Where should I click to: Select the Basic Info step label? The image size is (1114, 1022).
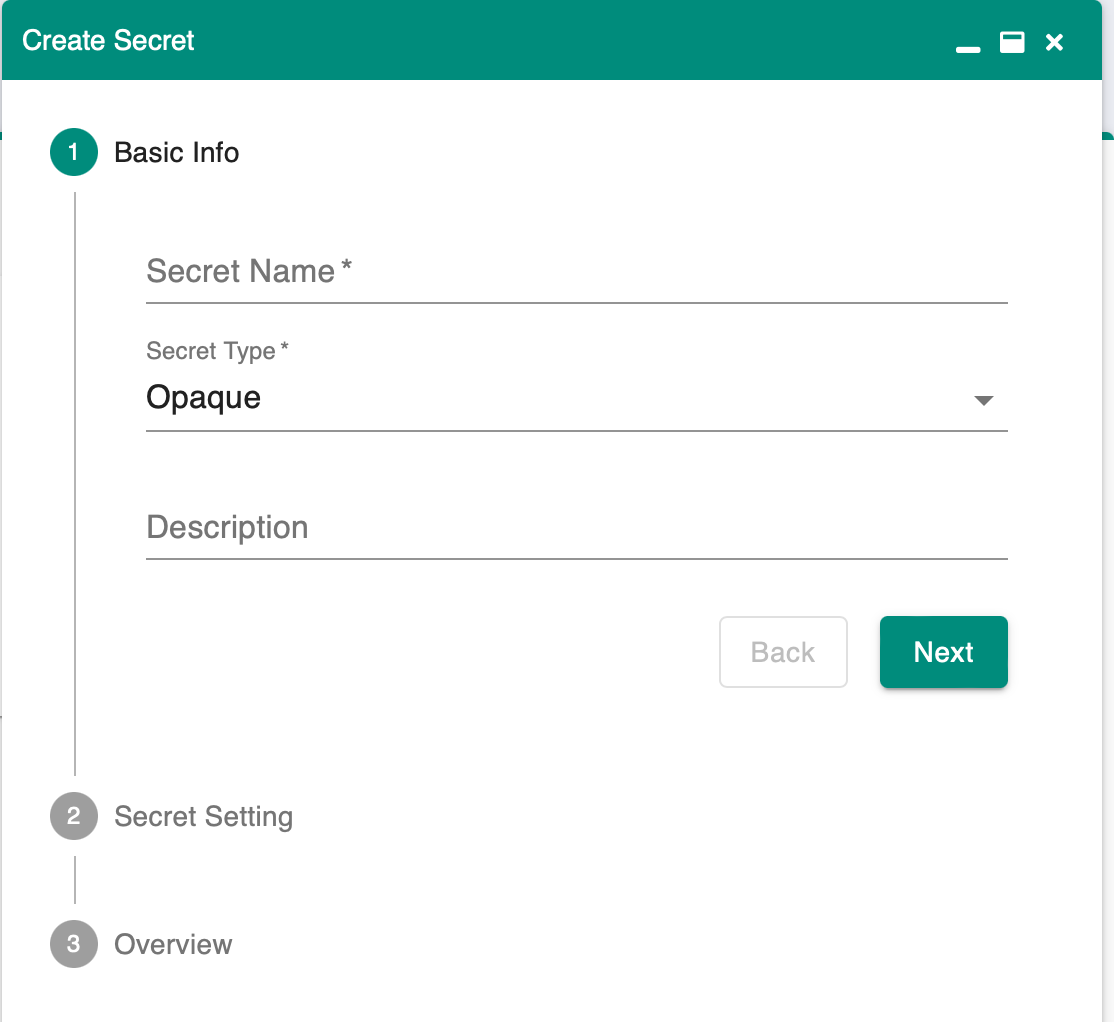point(176,153)
